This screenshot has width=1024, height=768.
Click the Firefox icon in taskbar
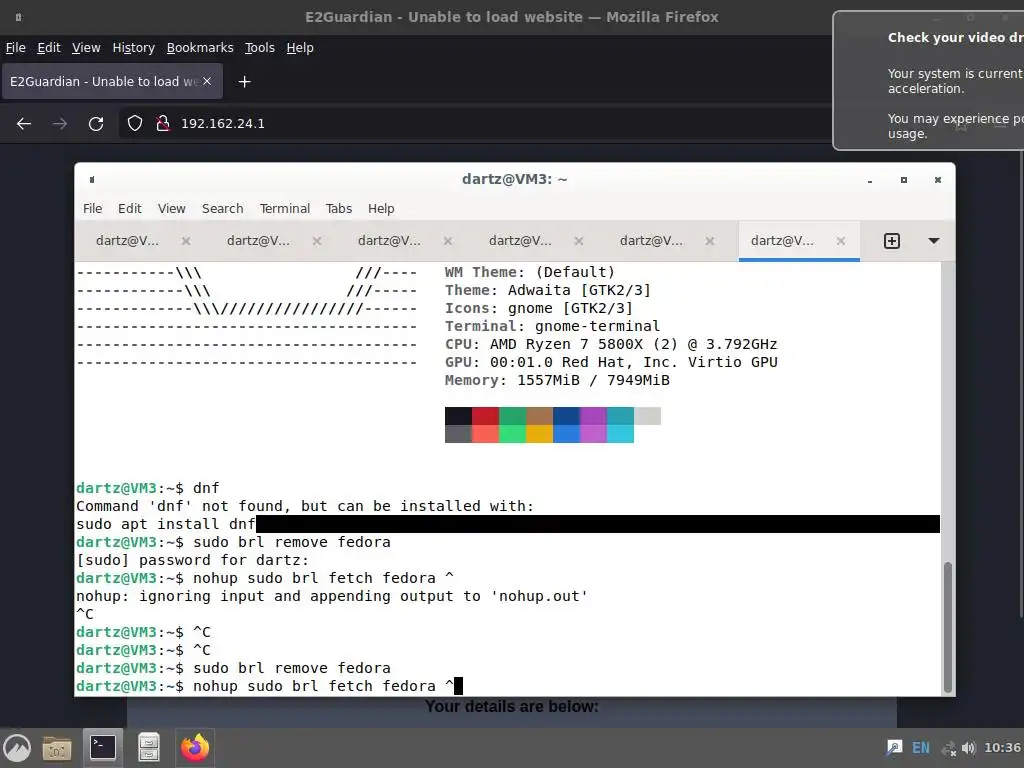coord(195,748)
